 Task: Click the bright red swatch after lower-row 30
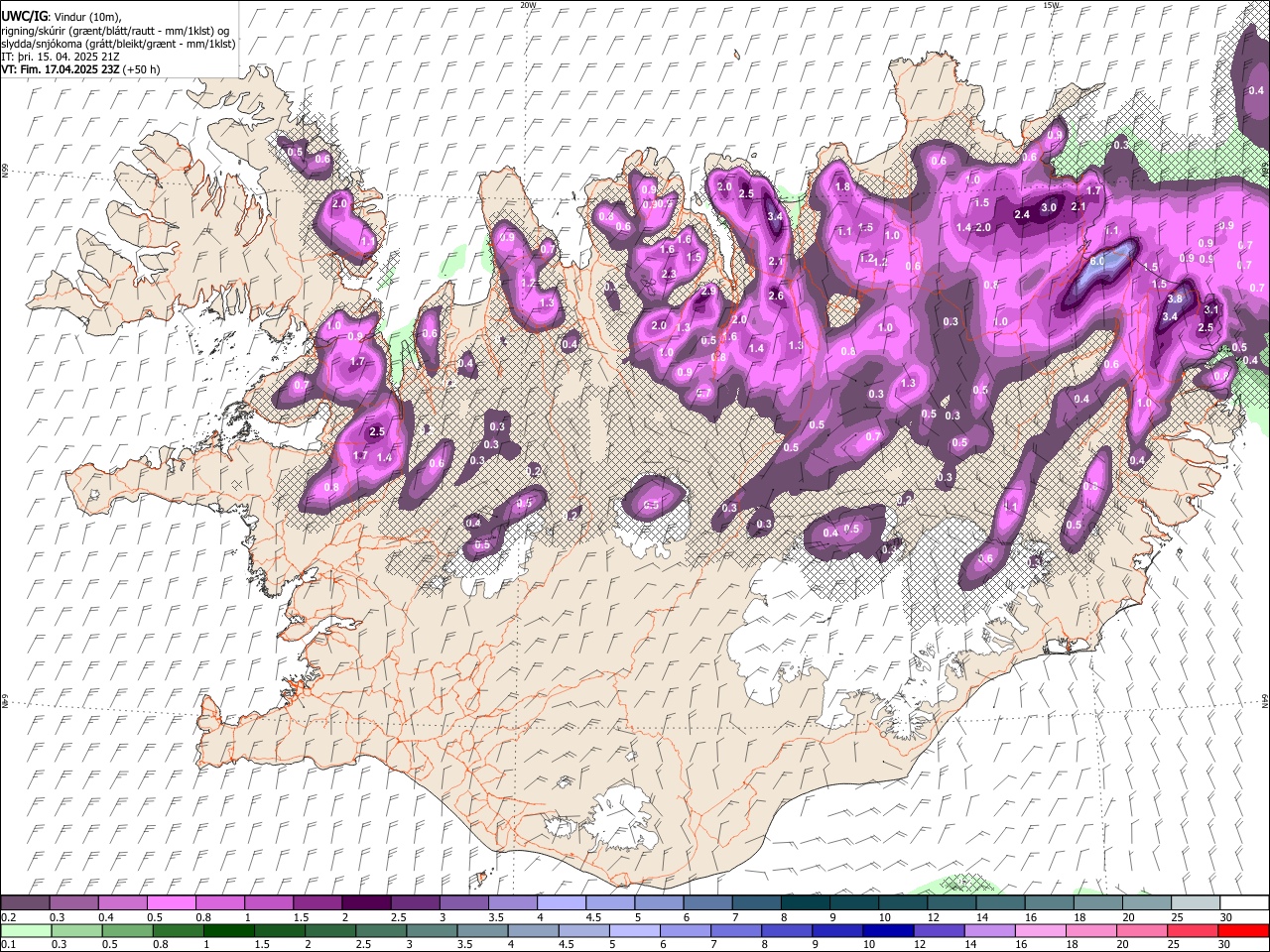(1243, 931)
